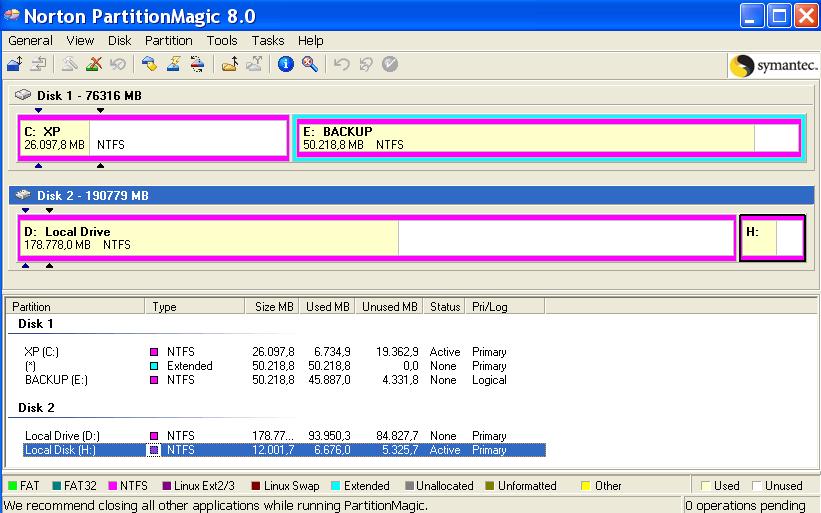821x513 pixels.
Task: Select the H: partition block on Disk 2
Action: (772, 238)
